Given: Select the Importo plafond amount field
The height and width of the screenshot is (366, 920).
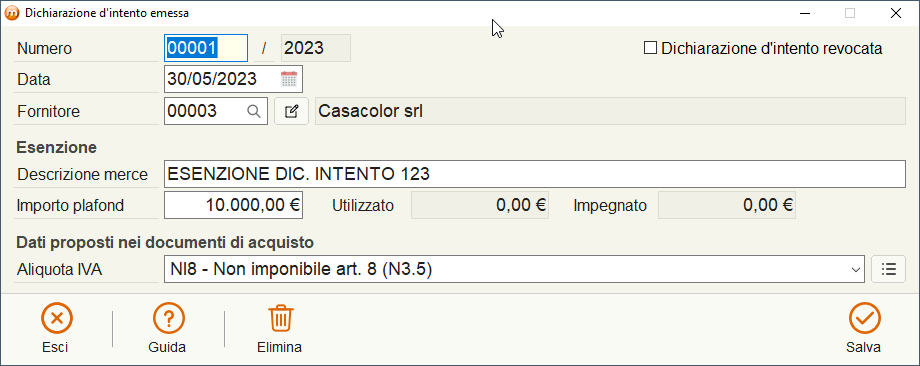Looking at the screenshot, I should click(234, 205).
